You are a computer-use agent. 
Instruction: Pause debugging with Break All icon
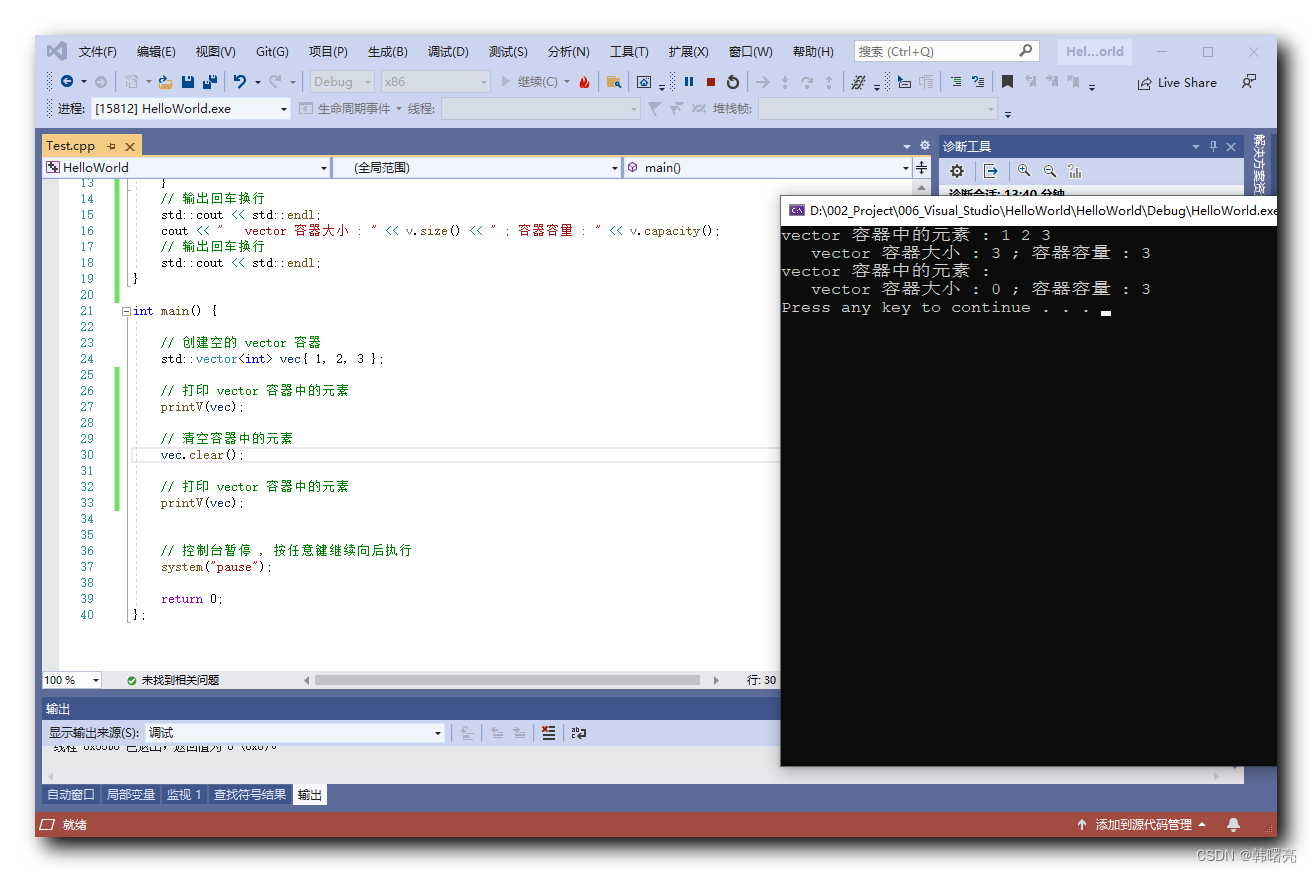[x=689, y=82]
